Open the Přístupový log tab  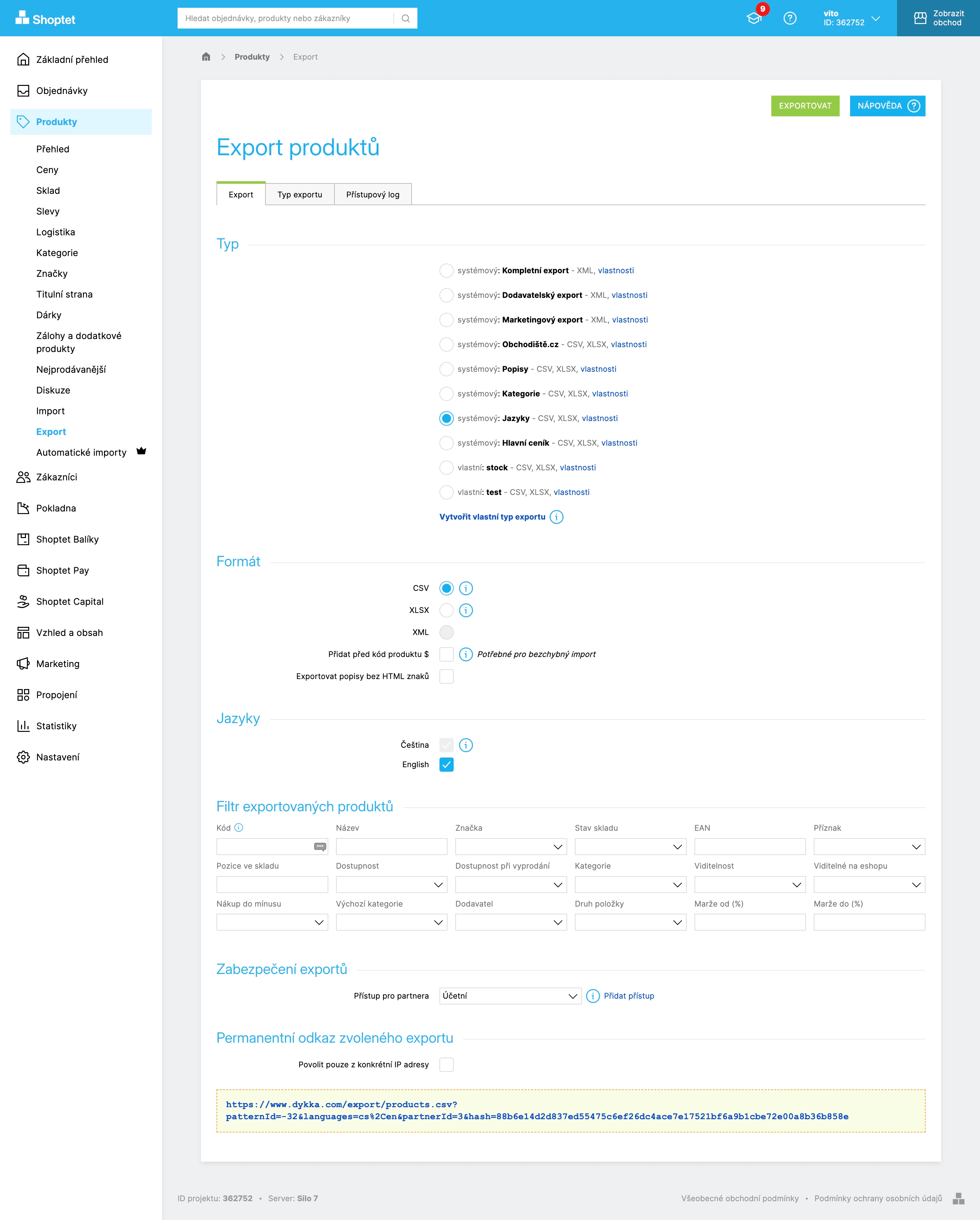[x=372, y=195]
